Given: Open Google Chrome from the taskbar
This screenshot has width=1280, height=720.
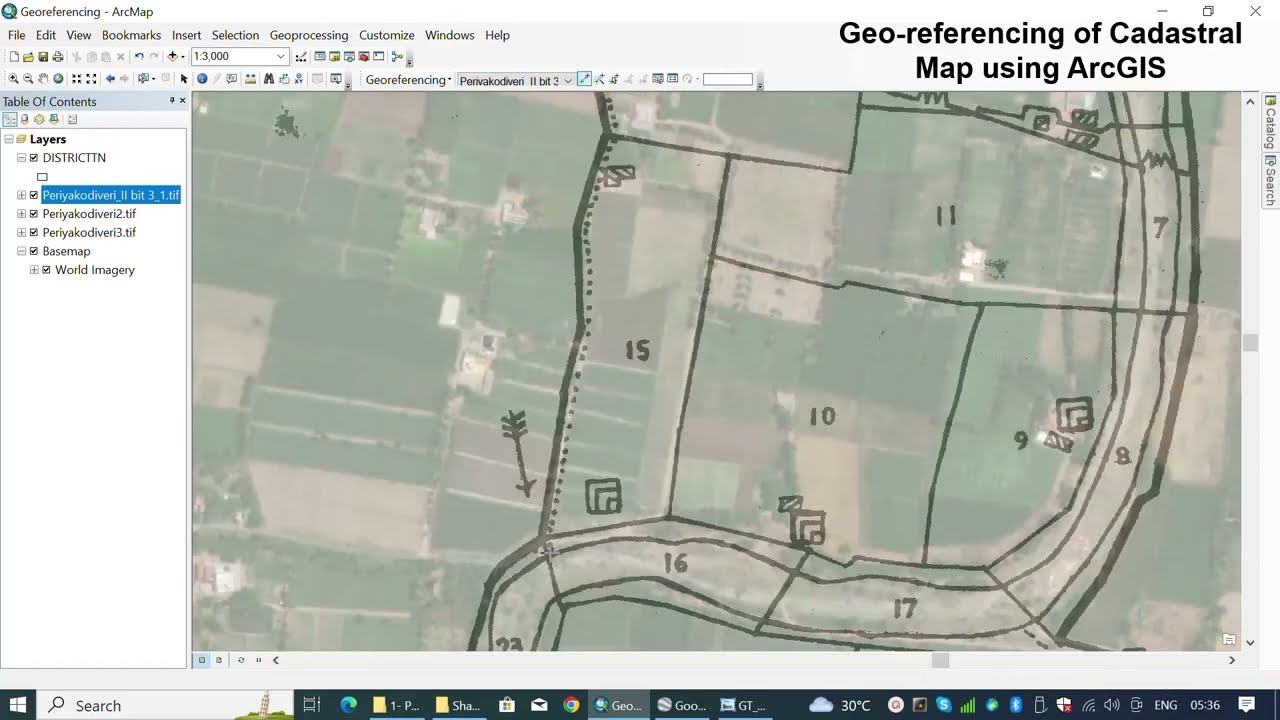Looking at the screenshot, I should pos(571,705).
